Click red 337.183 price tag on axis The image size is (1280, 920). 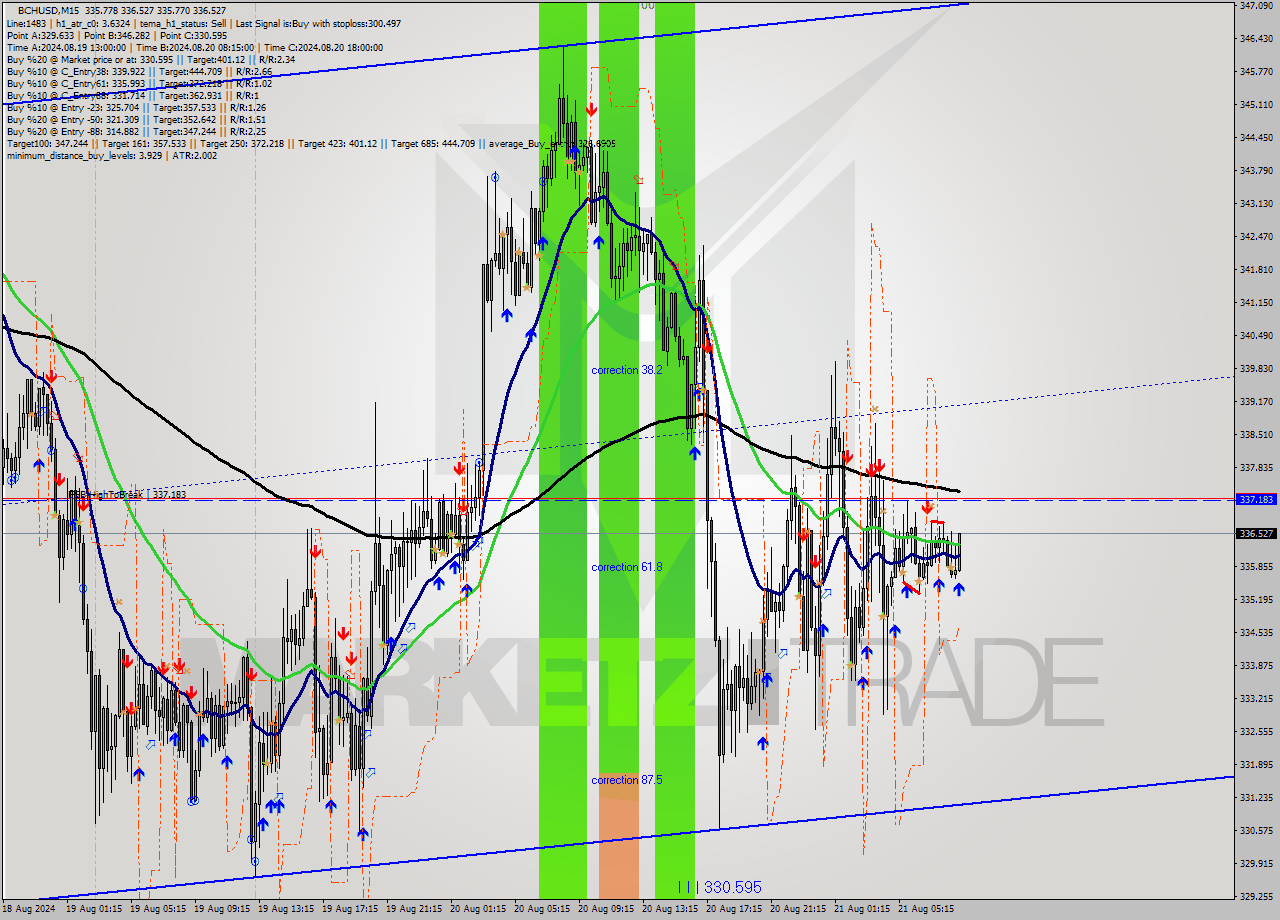(1256, 499)
